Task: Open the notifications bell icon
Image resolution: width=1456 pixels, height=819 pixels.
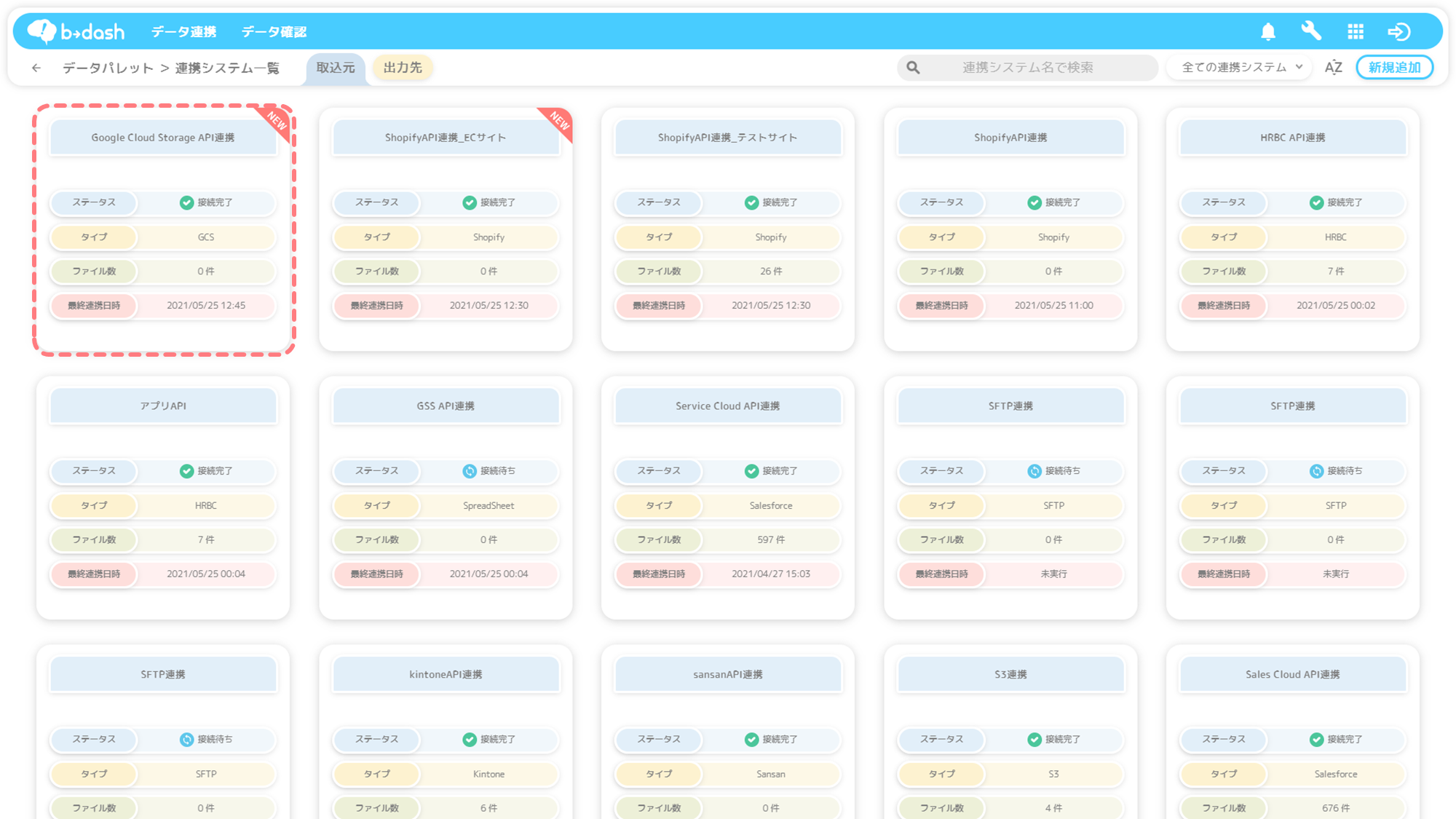Action: (1268, 31)
